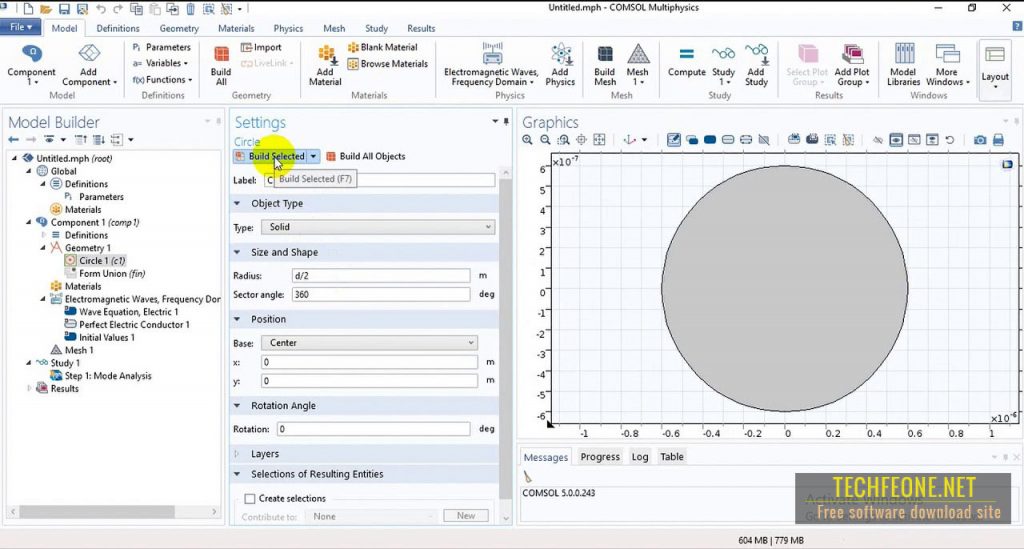
Task: Click the Compute button in Study group
Action: 686,62
